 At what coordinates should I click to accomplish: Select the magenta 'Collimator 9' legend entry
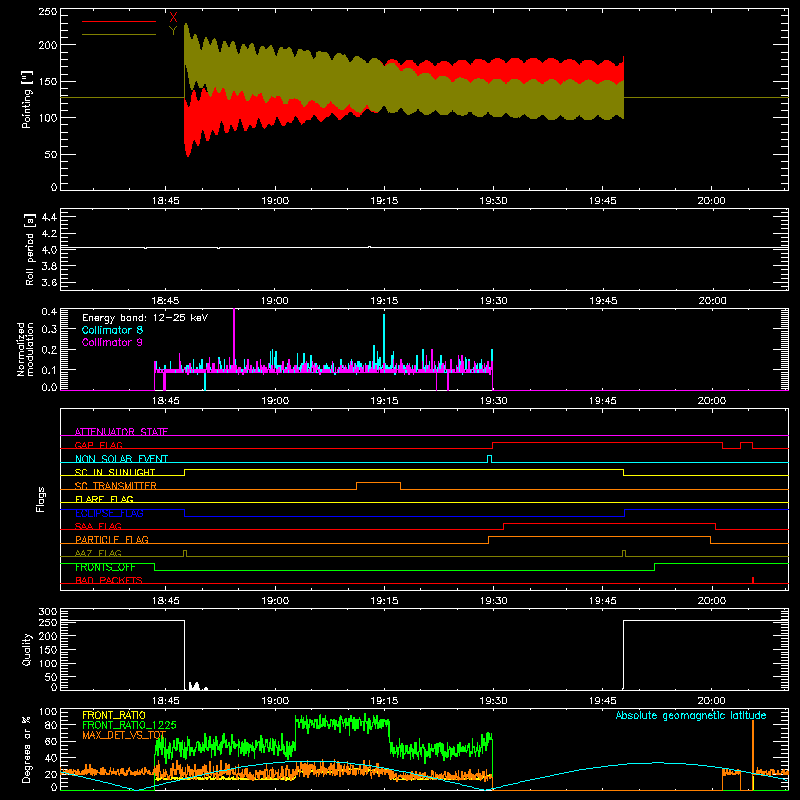[112, 342]
